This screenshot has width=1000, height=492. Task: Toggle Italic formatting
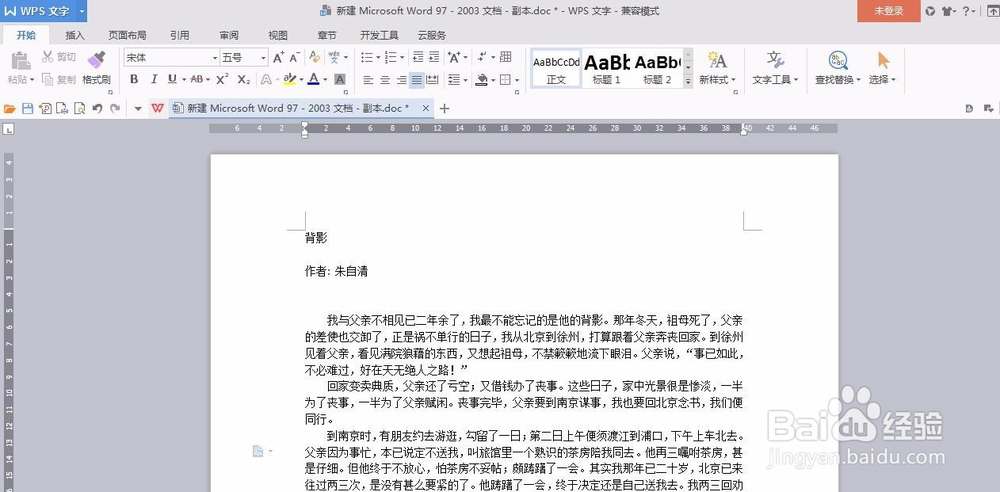point(154,79)
